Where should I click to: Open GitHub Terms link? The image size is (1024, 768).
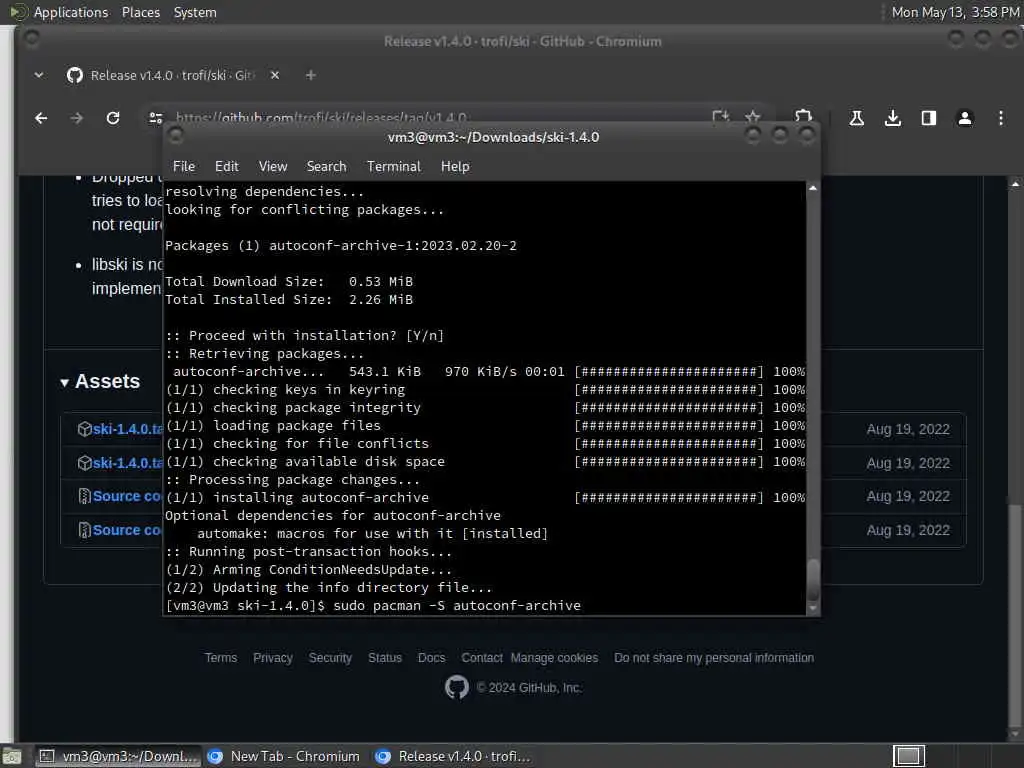tap(221, 658)
